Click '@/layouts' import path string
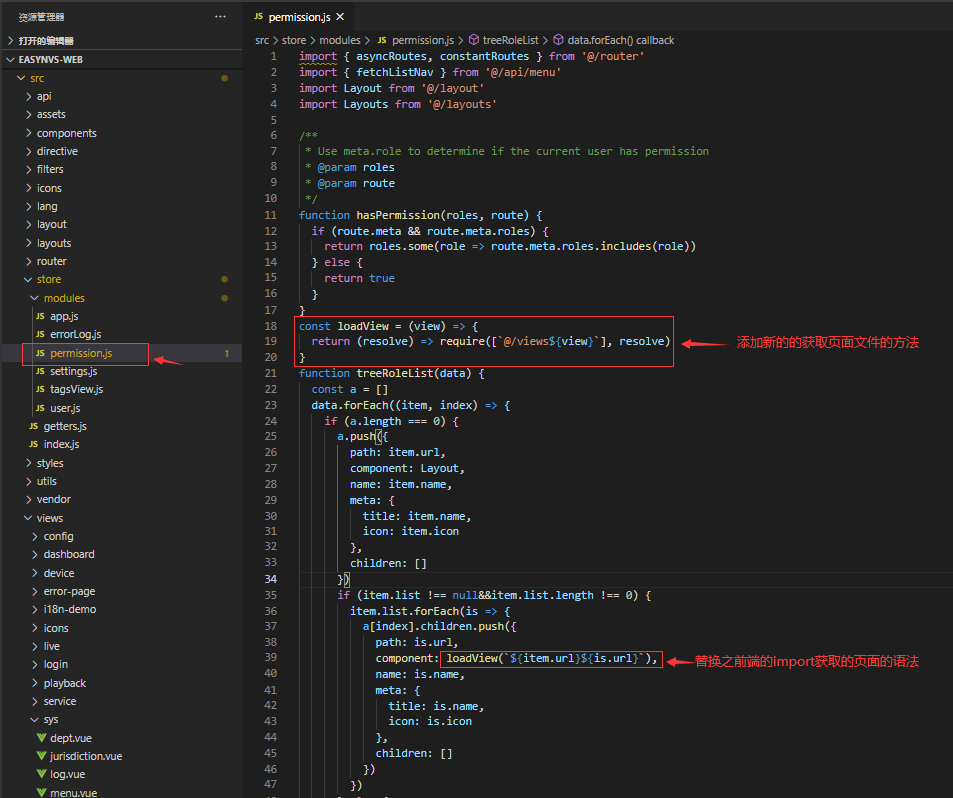The height and width of the screenshot is (798, 953). (x=462, y=105)
